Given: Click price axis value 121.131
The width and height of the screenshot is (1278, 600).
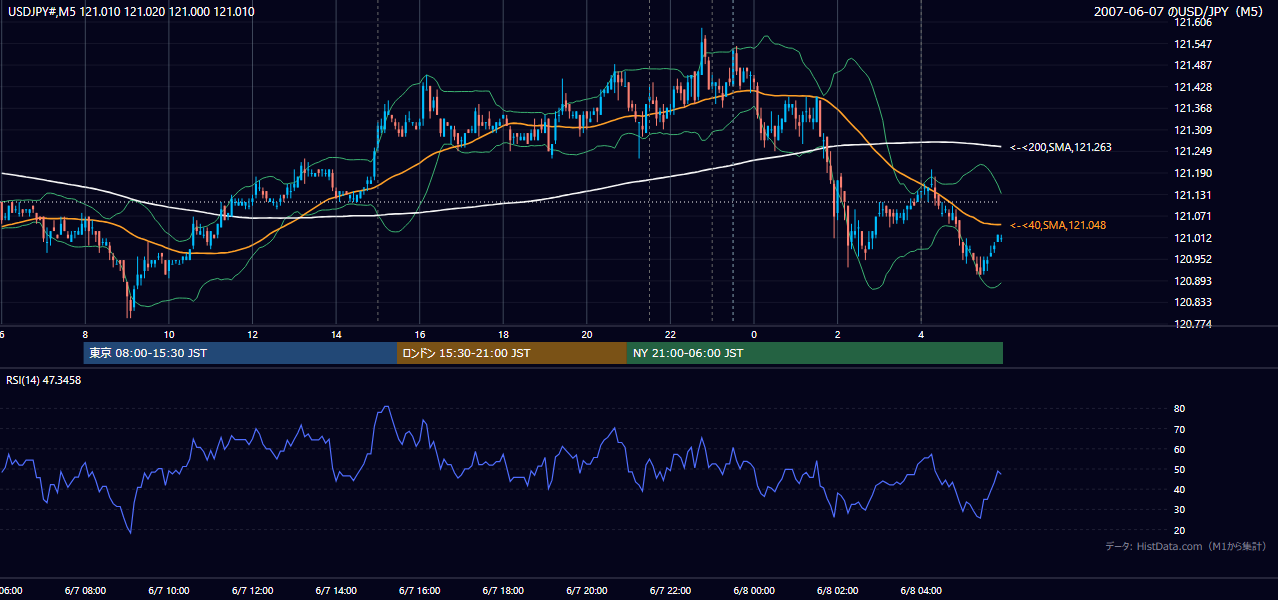Looking at the screenshot, I should point(1193,195).
